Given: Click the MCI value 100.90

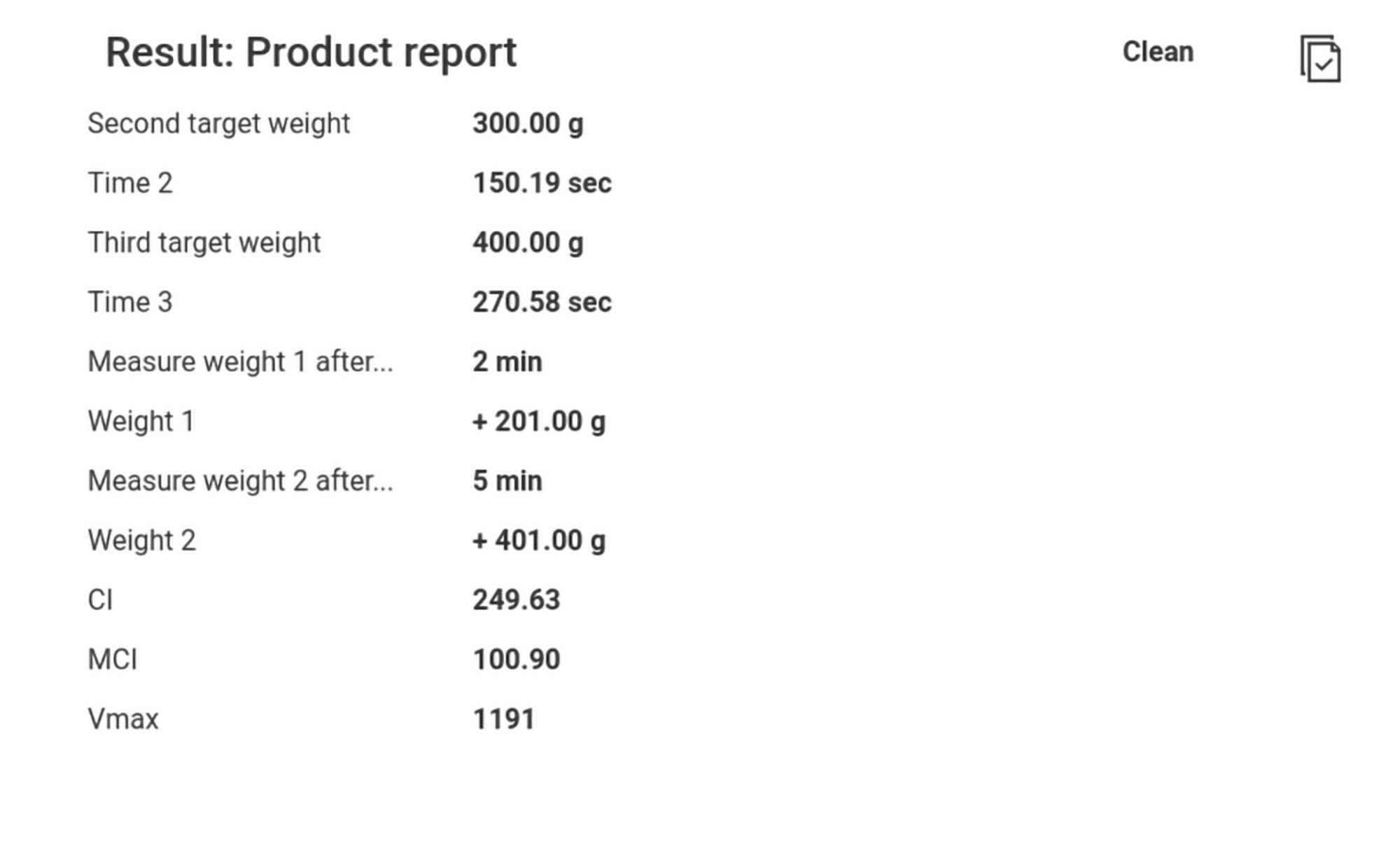Looking at the screenshot, I should (x=516, y=660).
